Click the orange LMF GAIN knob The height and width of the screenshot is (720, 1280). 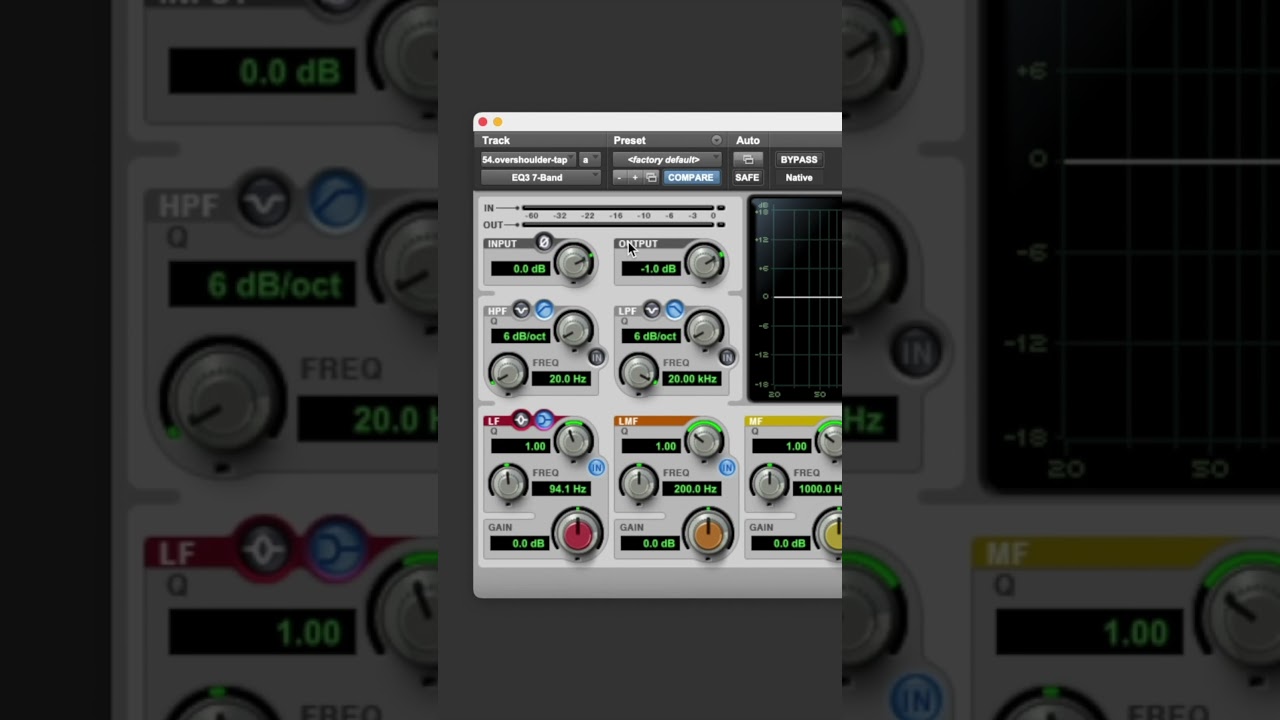(x=708, y=534)
